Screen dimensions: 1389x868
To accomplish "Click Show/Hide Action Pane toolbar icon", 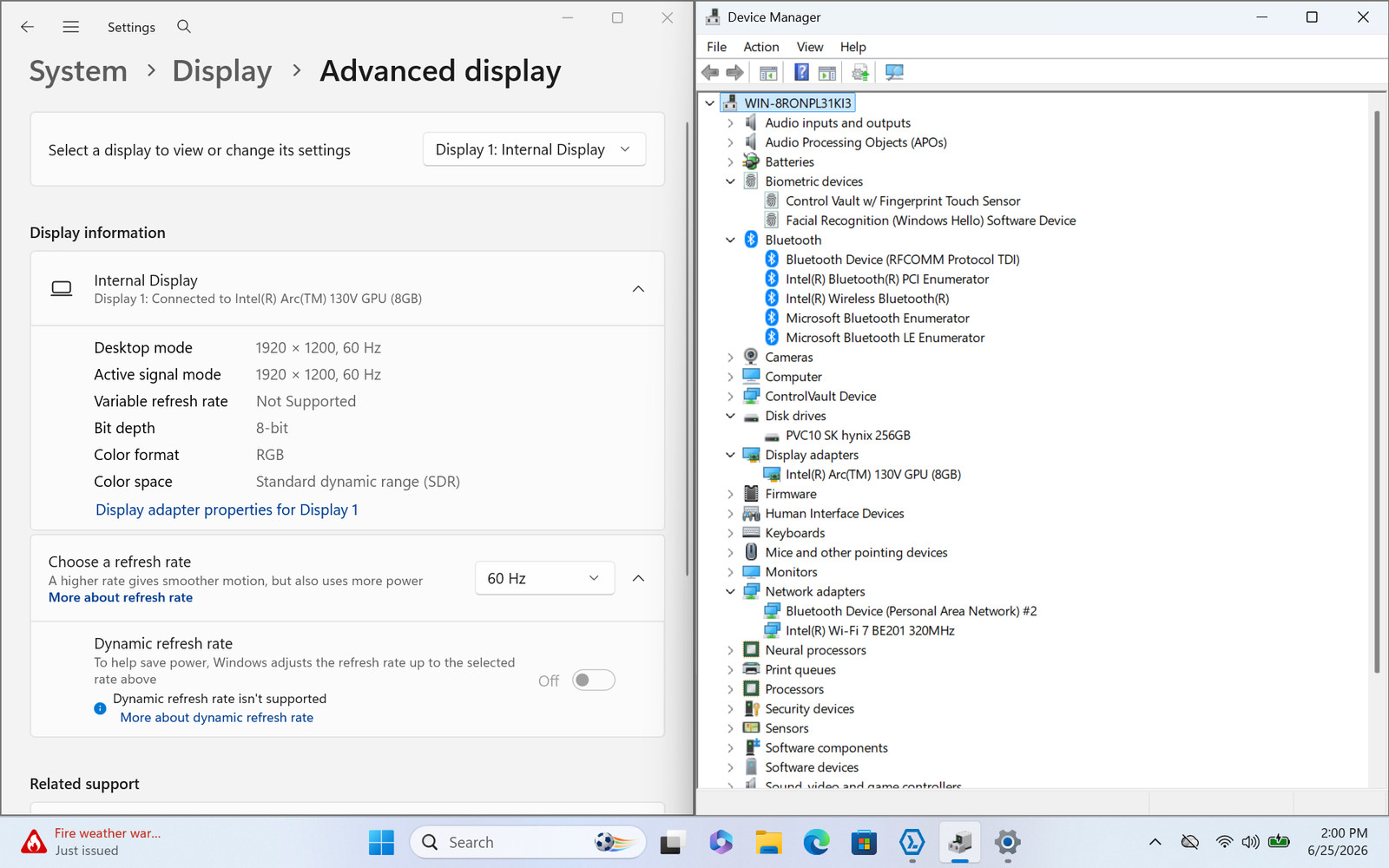I will (827, 73).
